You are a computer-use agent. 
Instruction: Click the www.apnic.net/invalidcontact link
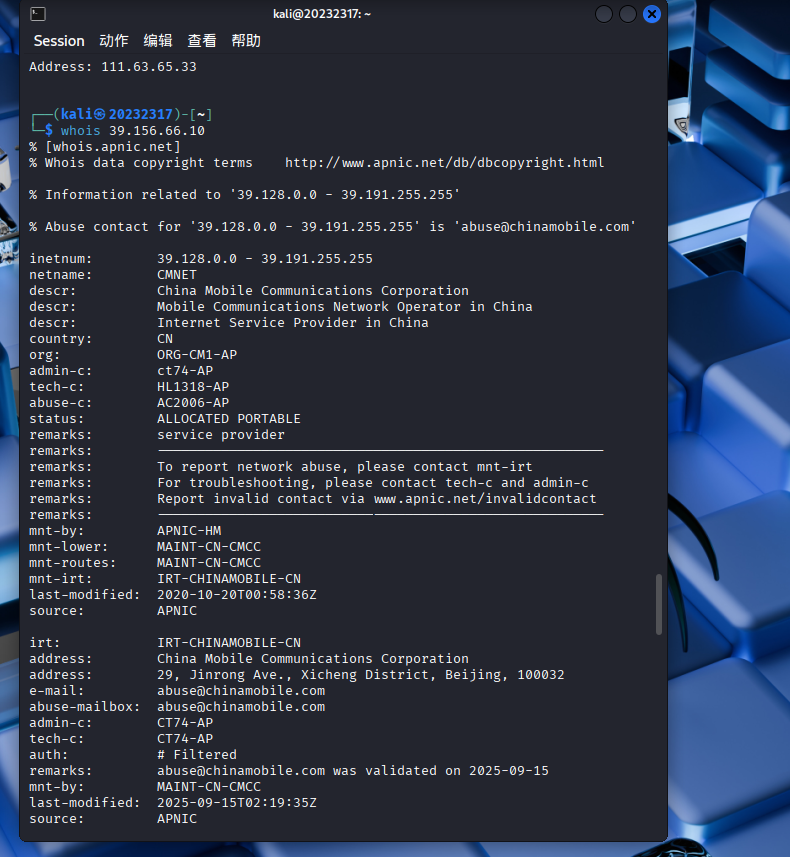485,499
